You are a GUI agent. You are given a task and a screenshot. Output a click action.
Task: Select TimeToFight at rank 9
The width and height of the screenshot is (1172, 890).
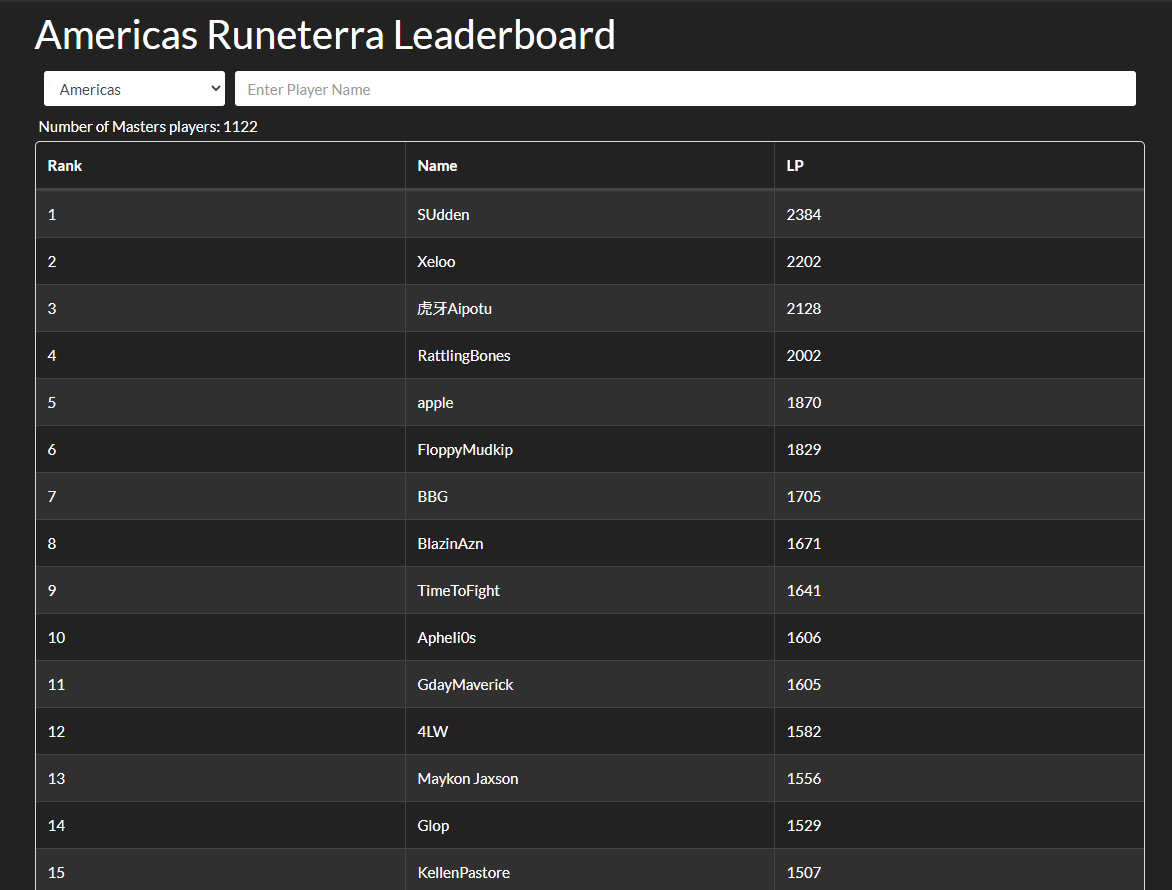458,590
